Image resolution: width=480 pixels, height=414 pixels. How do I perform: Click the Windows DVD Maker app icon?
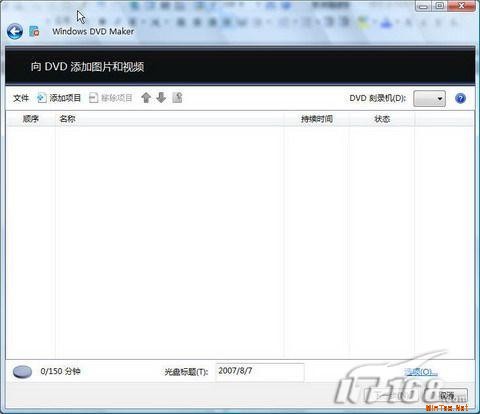coord(34,31)
